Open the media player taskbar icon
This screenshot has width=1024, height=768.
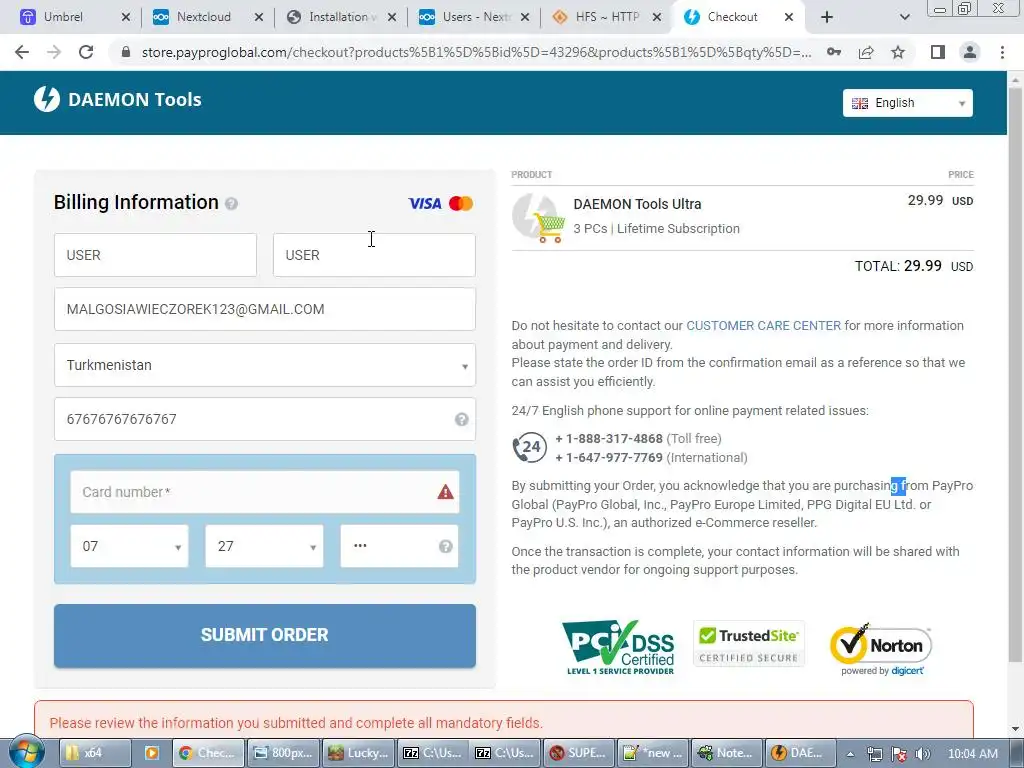coord(152,753)
